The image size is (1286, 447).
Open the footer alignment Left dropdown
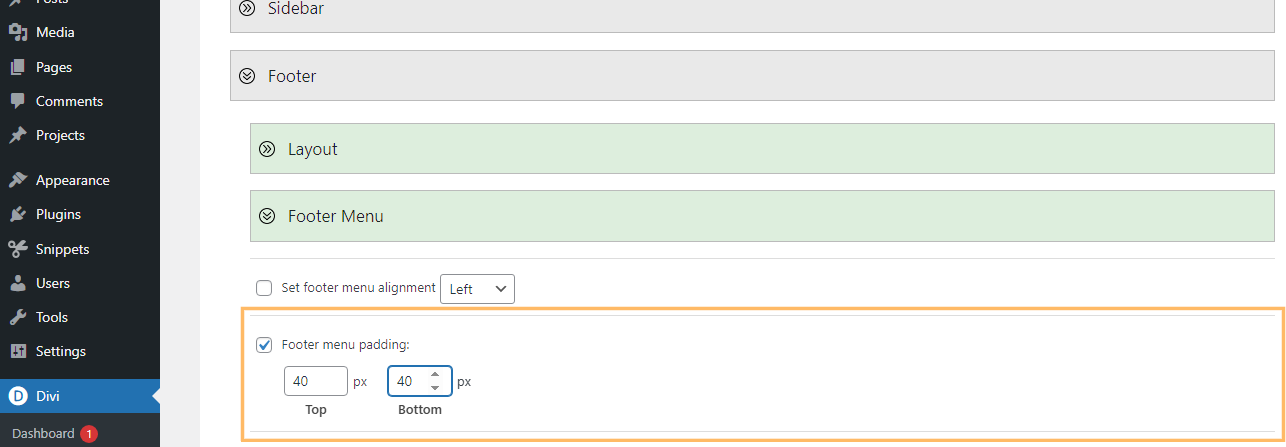(477, 289)
